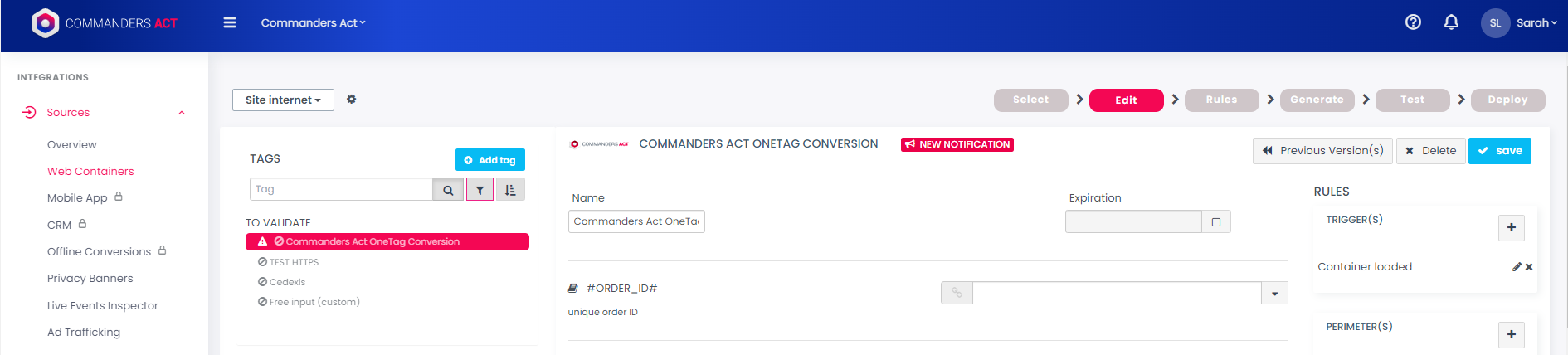Screen dimensions: 1568x355
Task: Click the sort tags icon
Action: [x=510, y=190]
